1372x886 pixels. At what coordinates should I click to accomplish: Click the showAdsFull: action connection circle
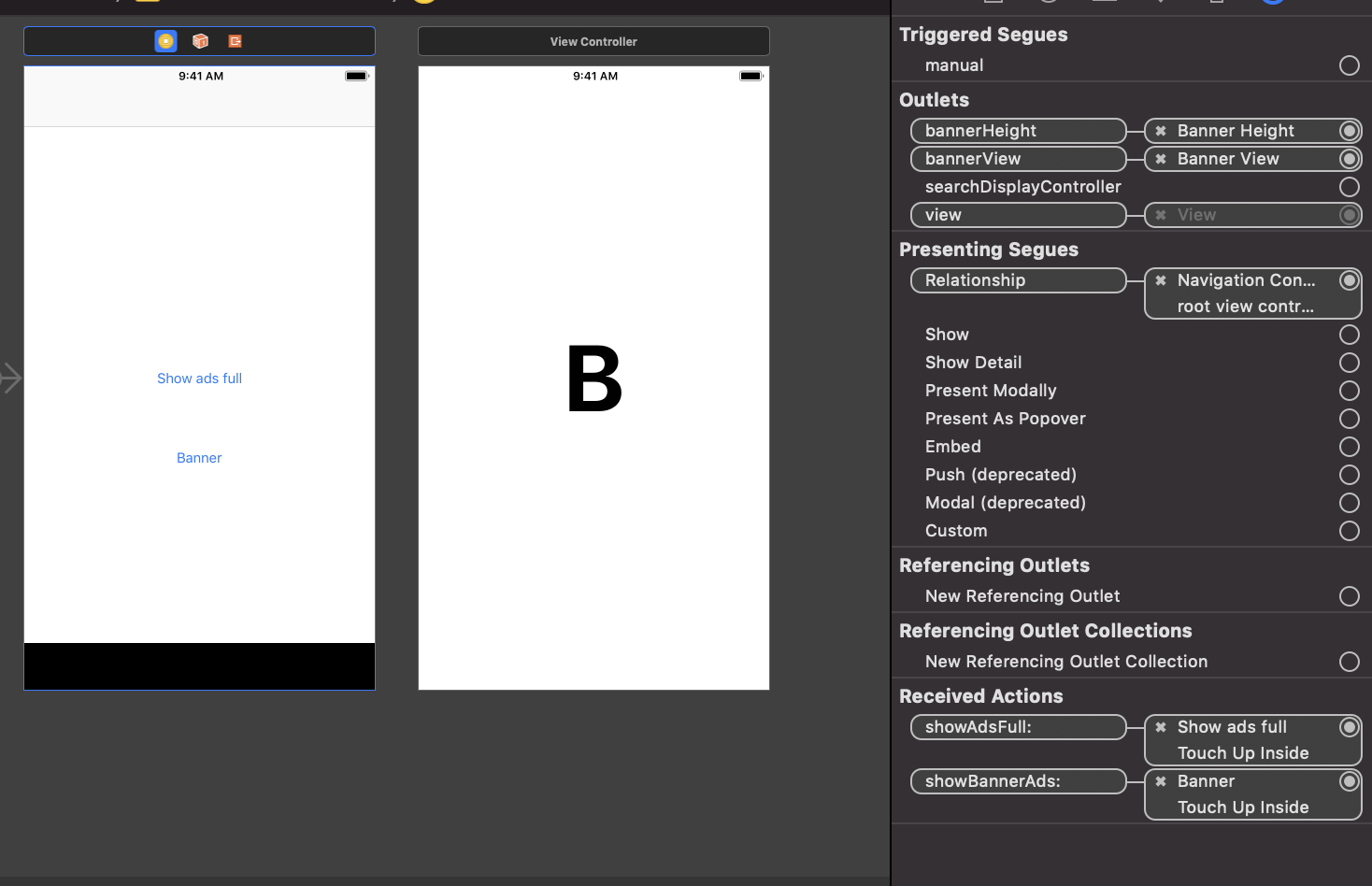point(1350,727)
